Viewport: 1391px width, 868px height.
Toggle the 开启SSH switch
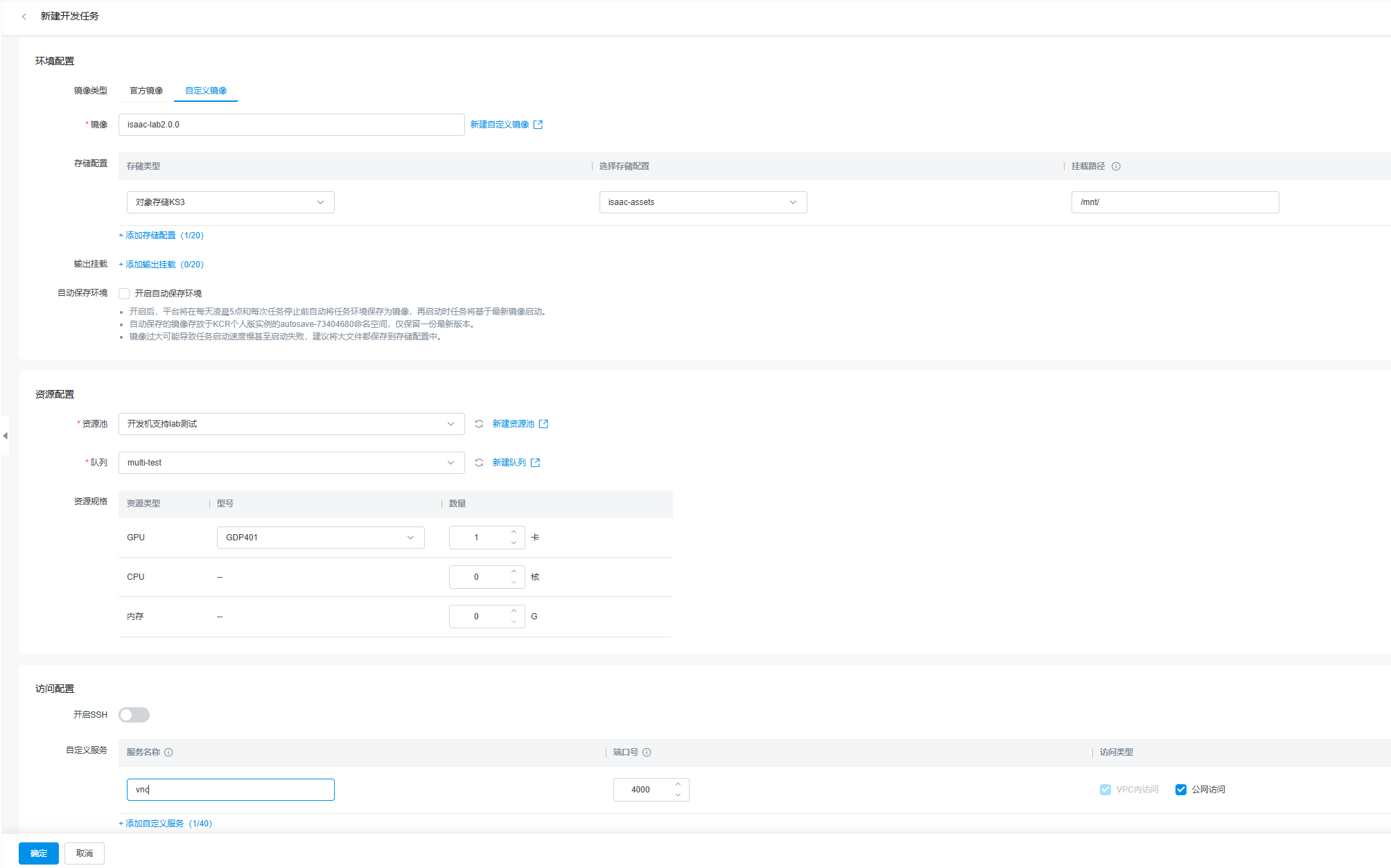pyautogui.click(x=134, y=715)
